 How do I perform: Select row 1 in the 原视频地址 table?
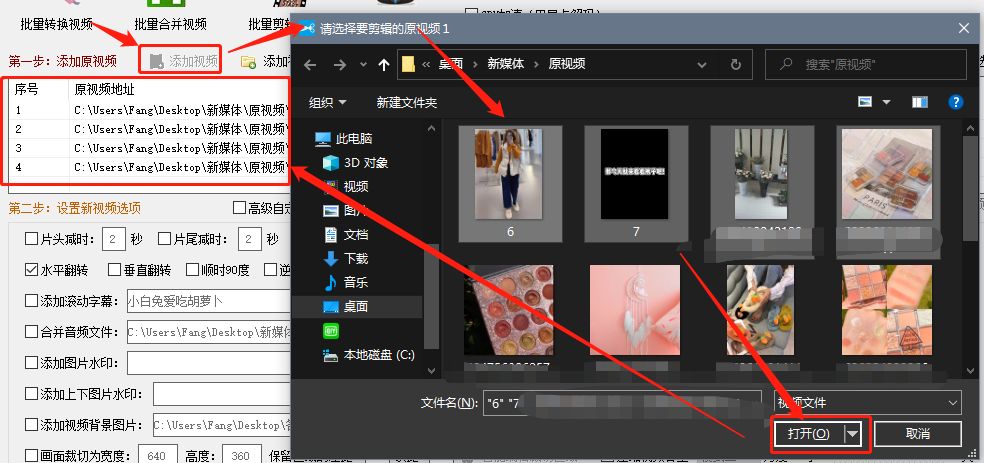click(148, 110)
